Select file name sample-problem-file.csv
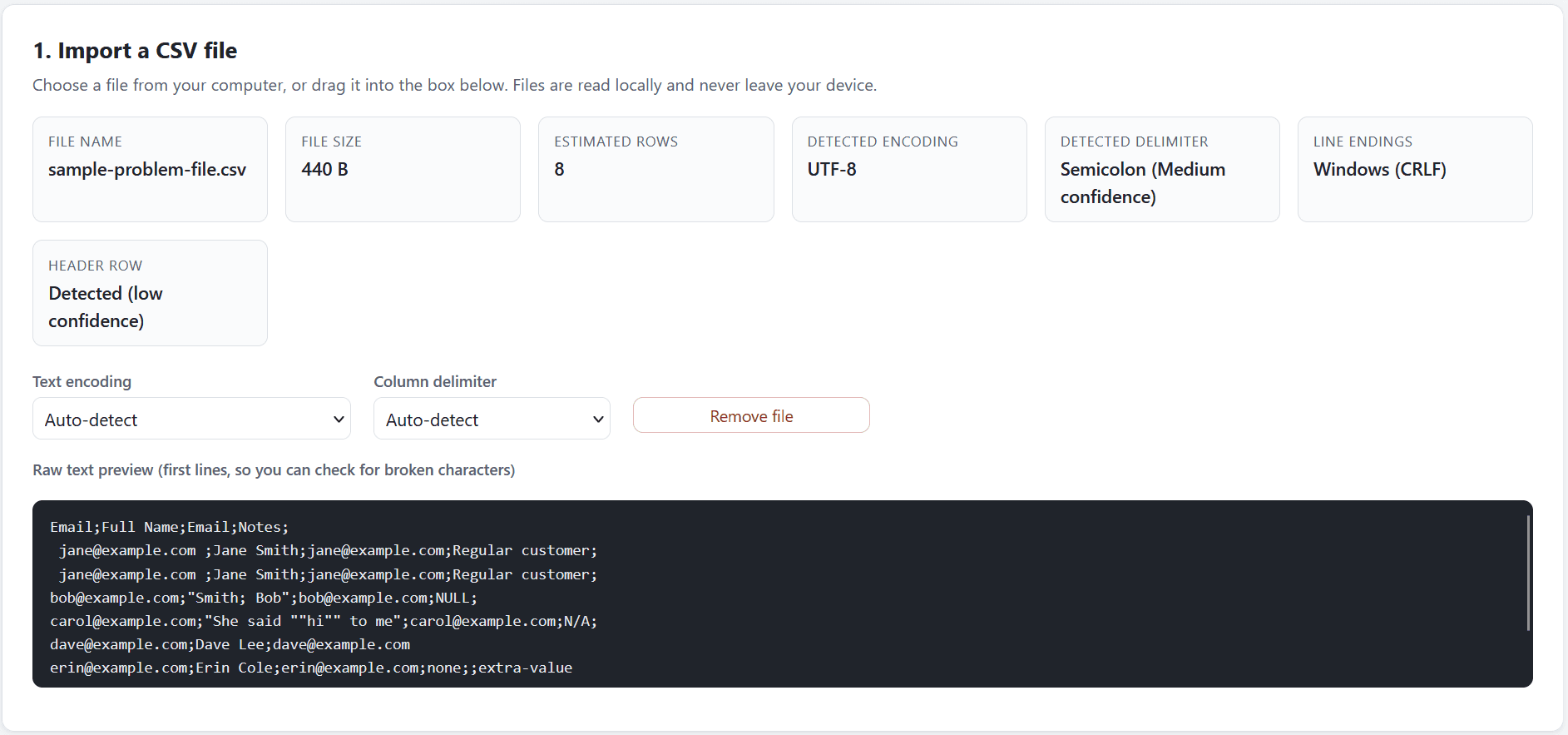This screenshot has height=735, width=1568. [147, 169]
